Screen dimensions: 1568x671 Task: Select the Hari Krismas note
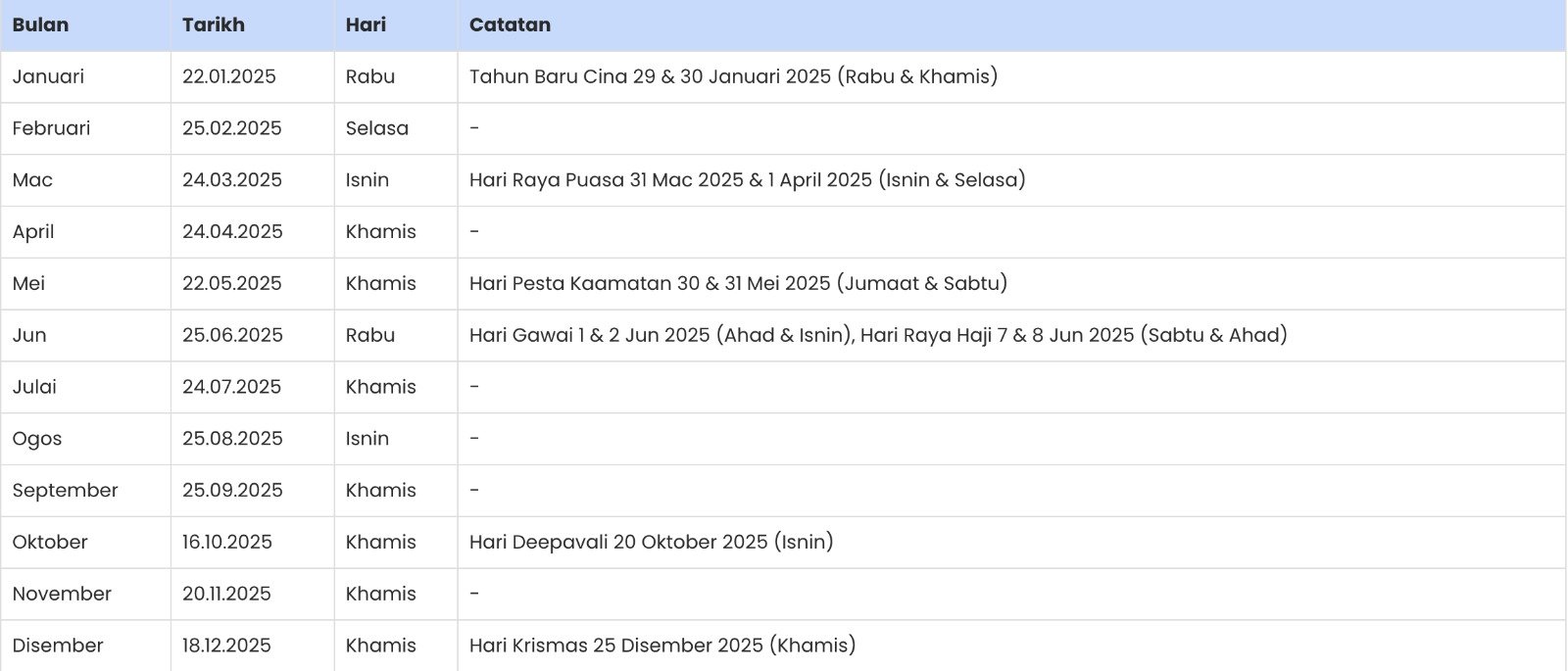point(662,646)
